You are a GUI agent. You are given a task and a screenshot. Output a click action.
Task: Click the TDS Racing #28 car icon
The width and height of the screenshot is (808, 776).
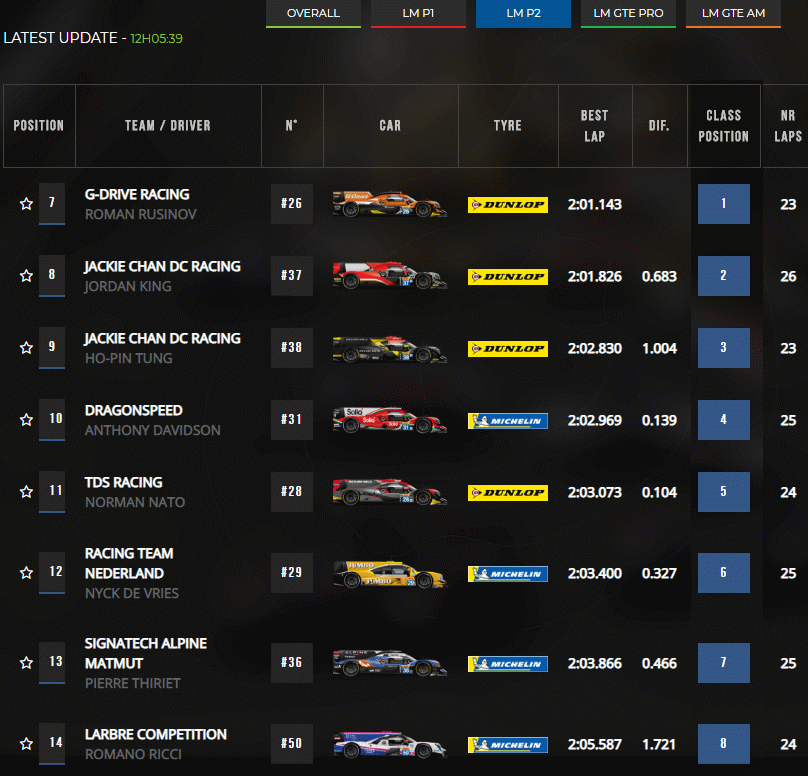tap(389, 492)
